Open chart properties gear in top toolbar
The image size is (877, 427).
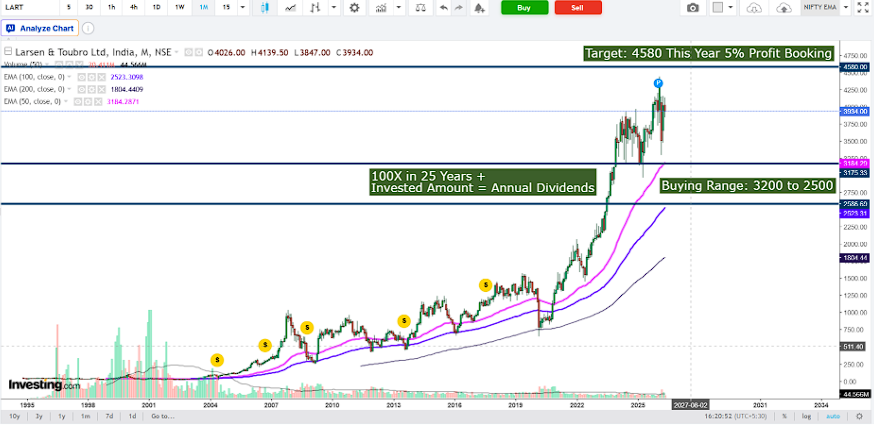click(354, 7)
